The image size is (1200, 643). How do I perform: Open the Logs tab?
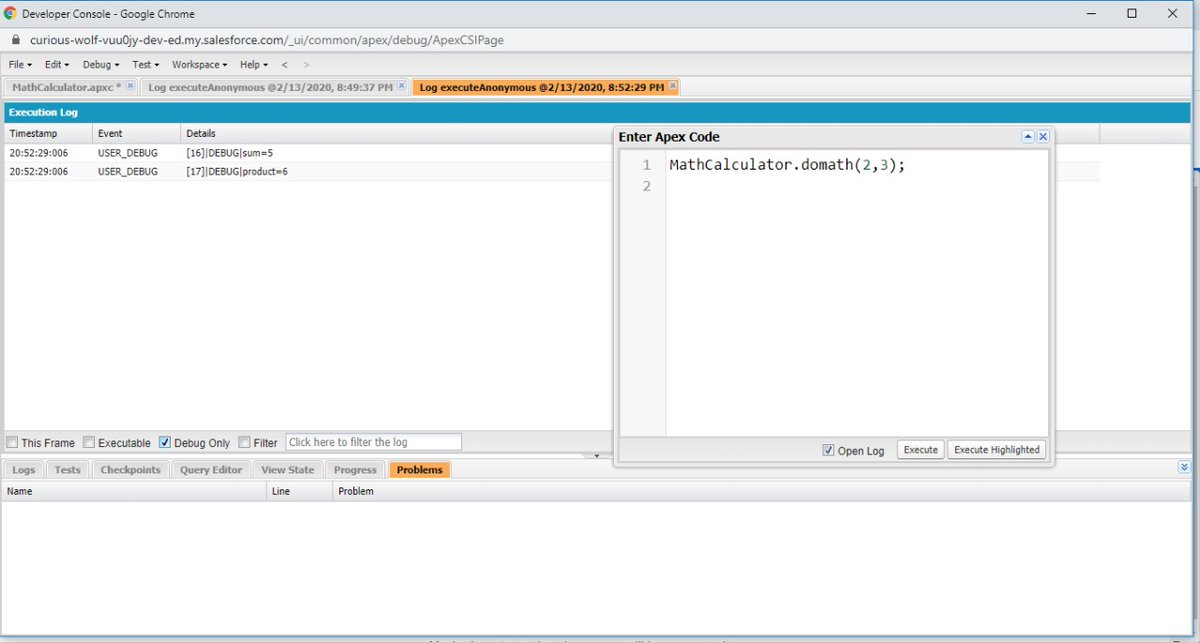tap(24, 470)
